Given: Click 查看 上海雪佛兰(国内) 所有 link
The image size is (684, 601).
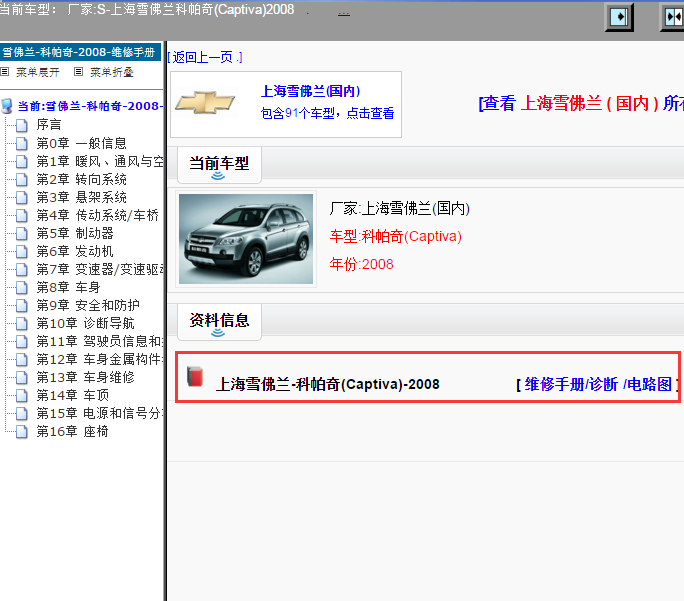Looking at the screenshot, I should pyautogui.click(x=581, y=103).
